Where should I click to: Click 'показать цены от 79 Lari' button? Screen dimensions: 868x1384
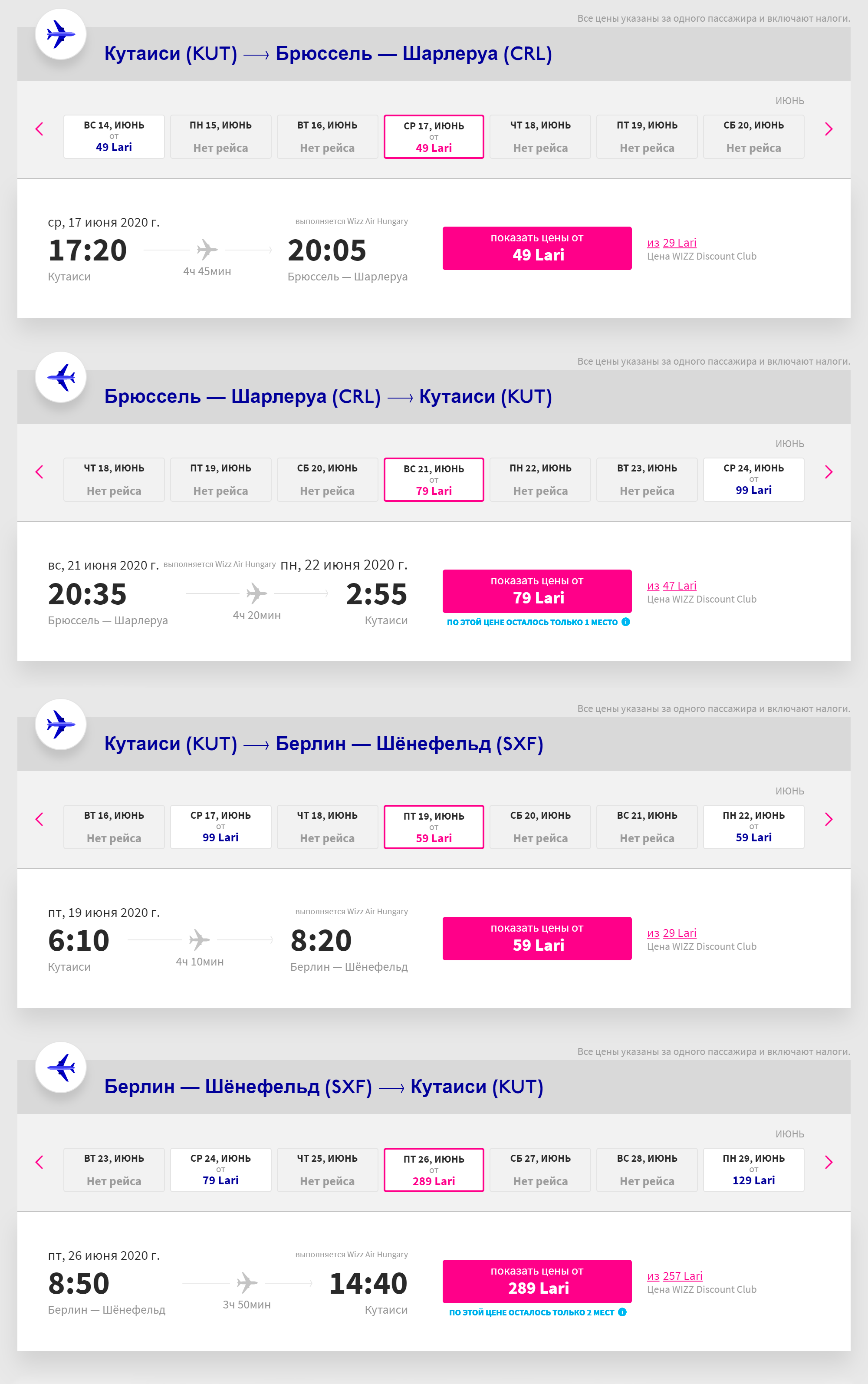[537, 591]
